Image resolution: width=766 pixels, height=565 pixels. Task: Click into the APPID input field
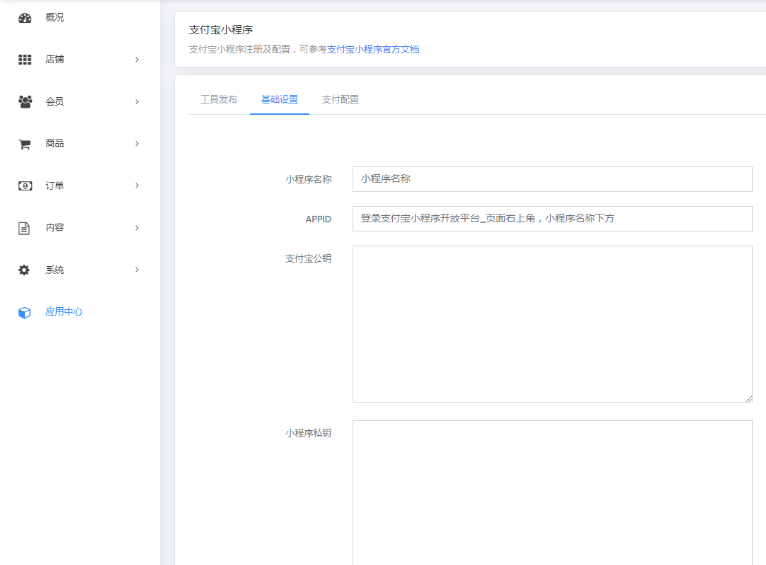[x=552, y=219]
